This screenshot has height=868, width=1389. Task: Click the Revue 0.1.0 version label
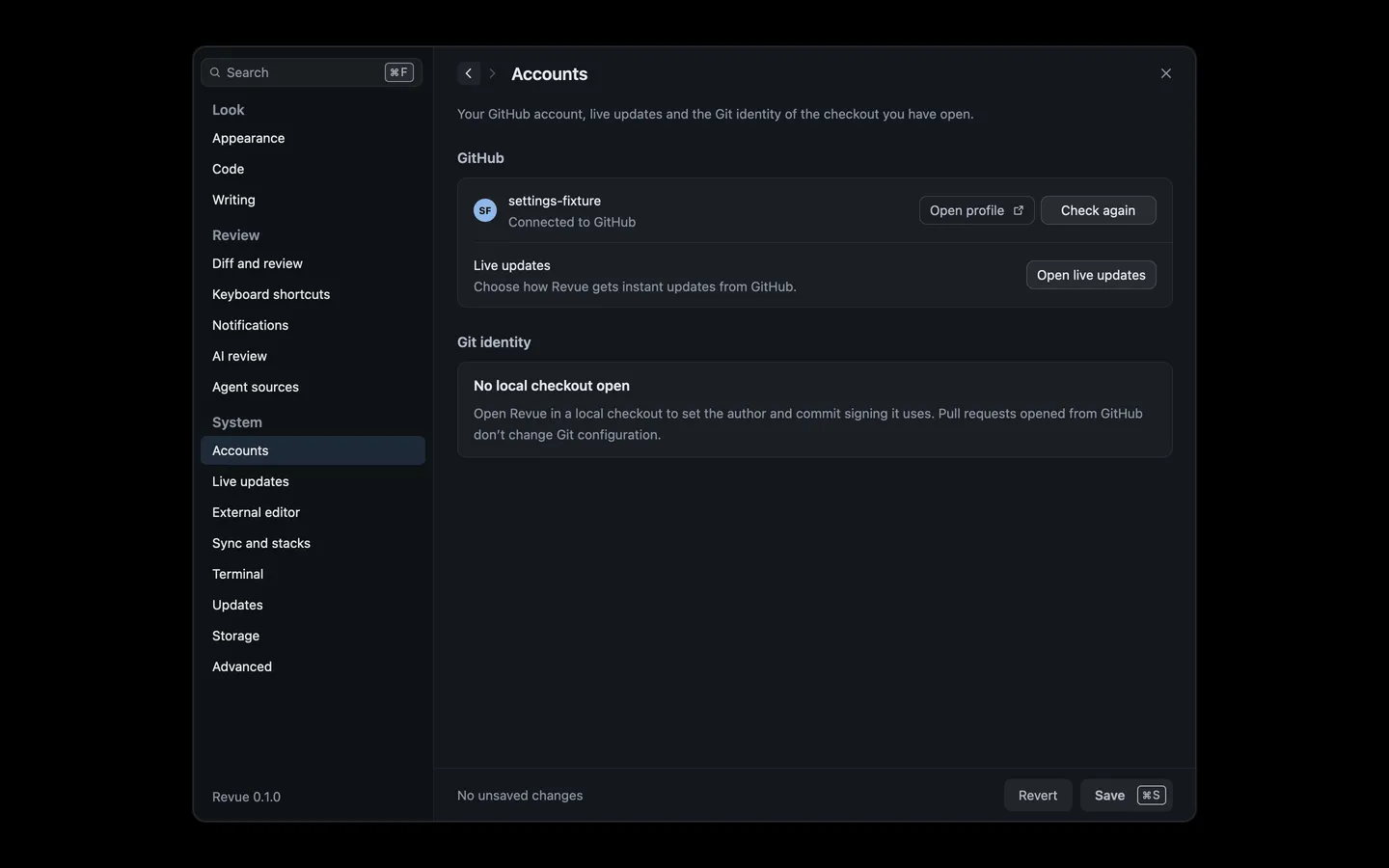coord(246,797)
